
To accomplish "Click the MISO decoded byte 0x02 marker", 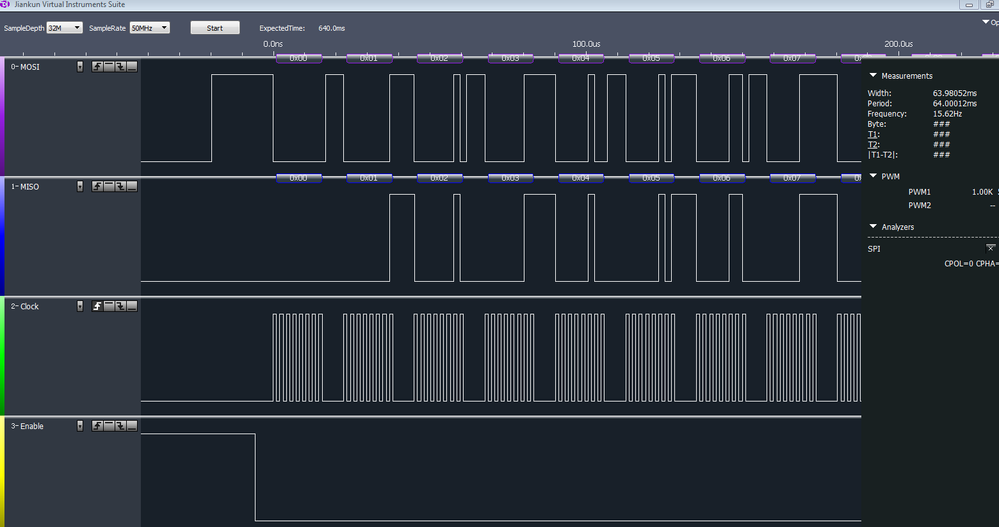I will pyautogui.click(x=440, y=178).
